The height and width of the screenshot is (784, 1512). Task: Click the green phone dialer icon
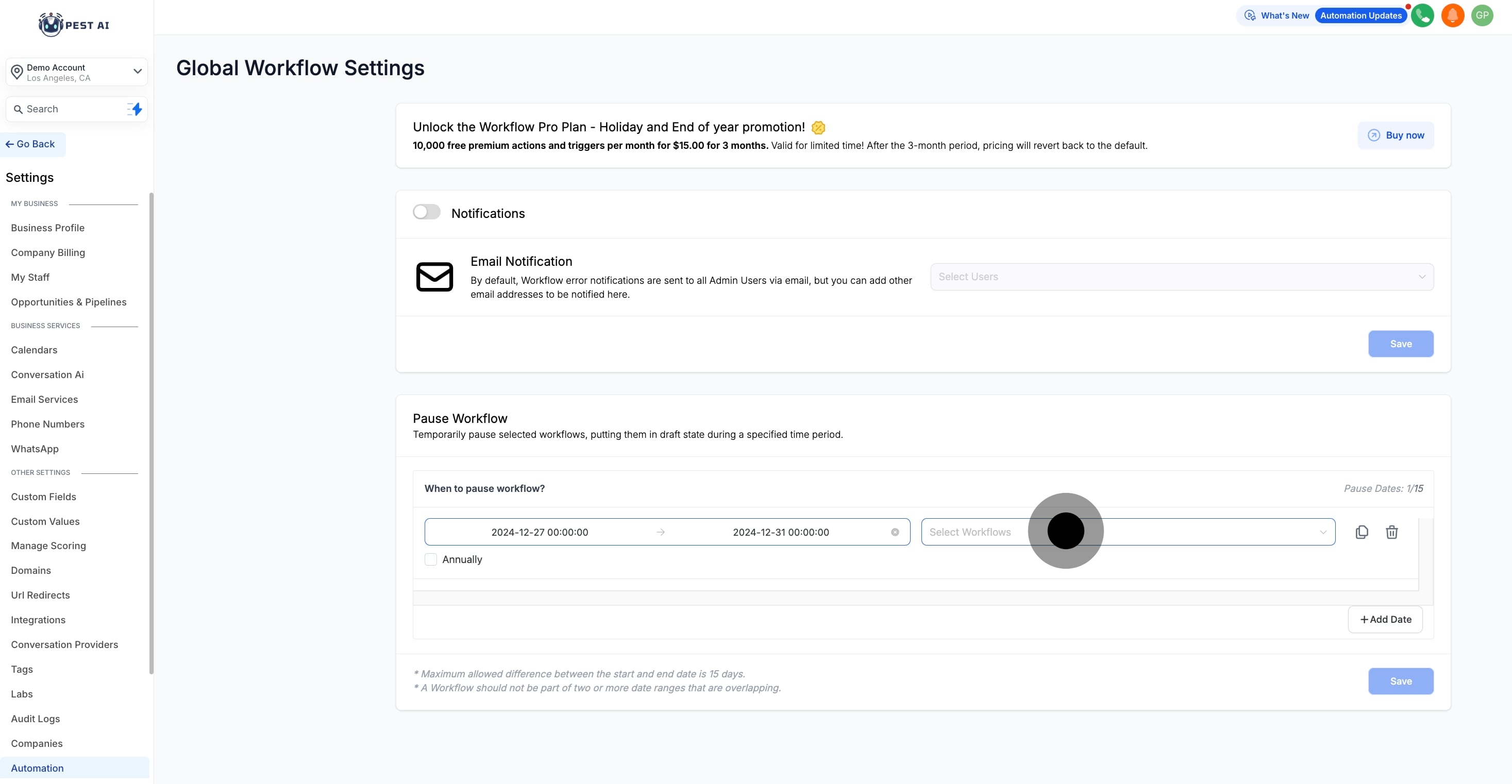(1422, 16)
